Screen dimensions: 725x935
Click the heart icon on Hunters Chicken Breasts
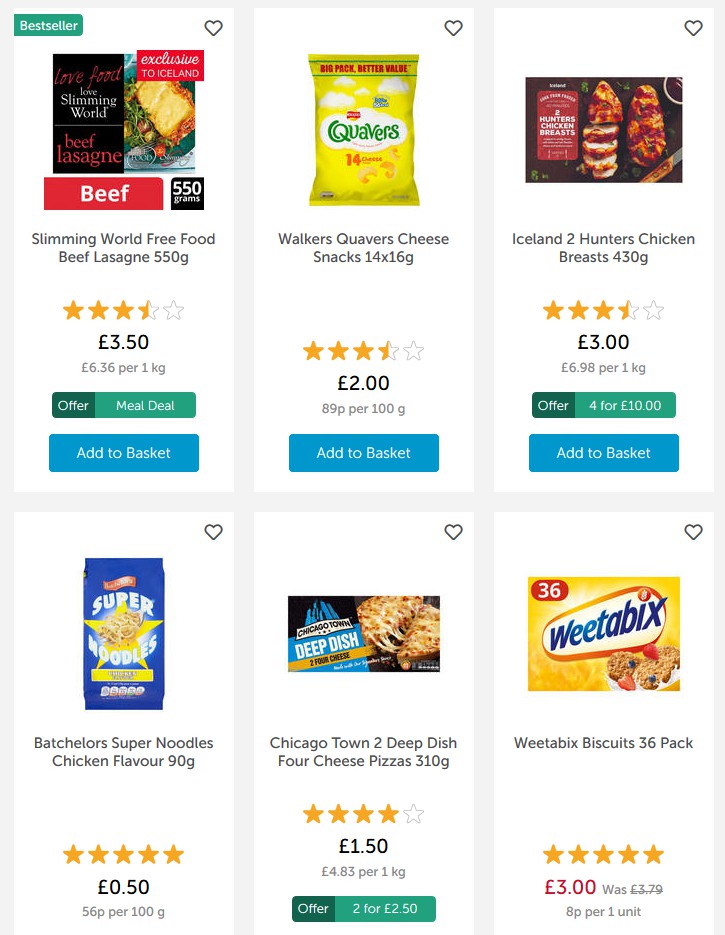click(x=693, y=28)
